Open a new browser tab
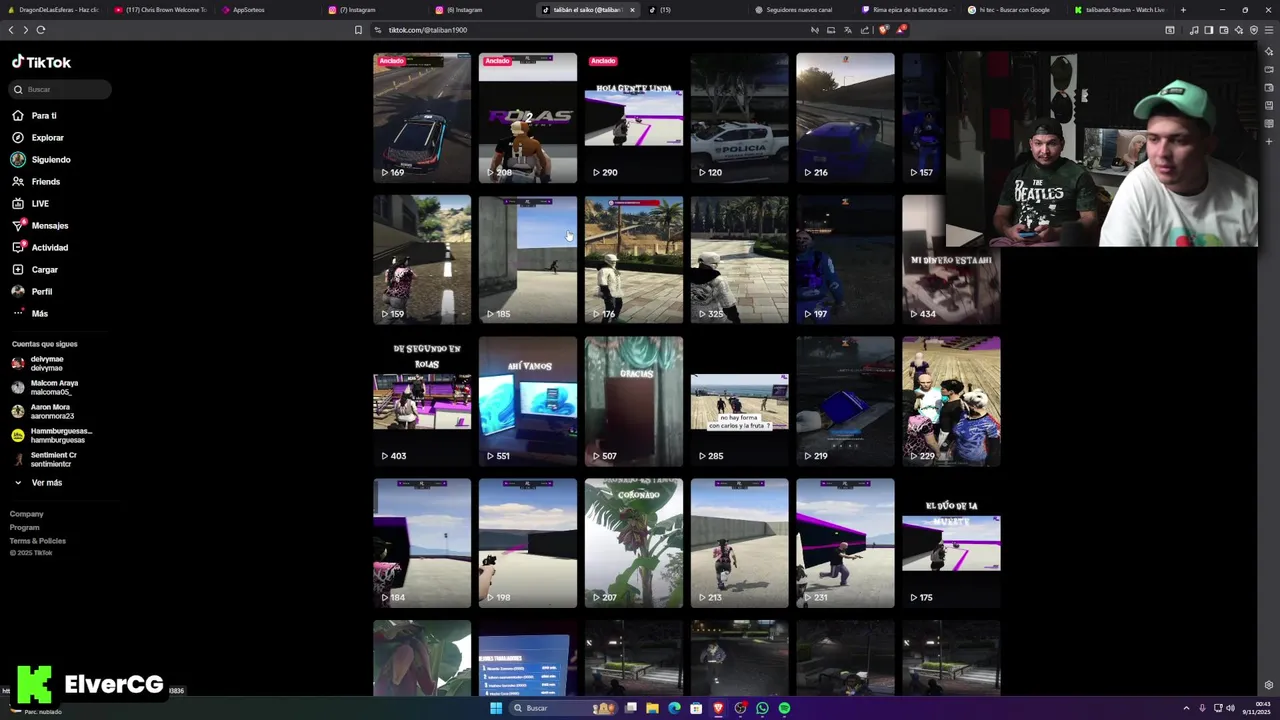This screenshot has height=720, width=1280. pos(1183,10)
